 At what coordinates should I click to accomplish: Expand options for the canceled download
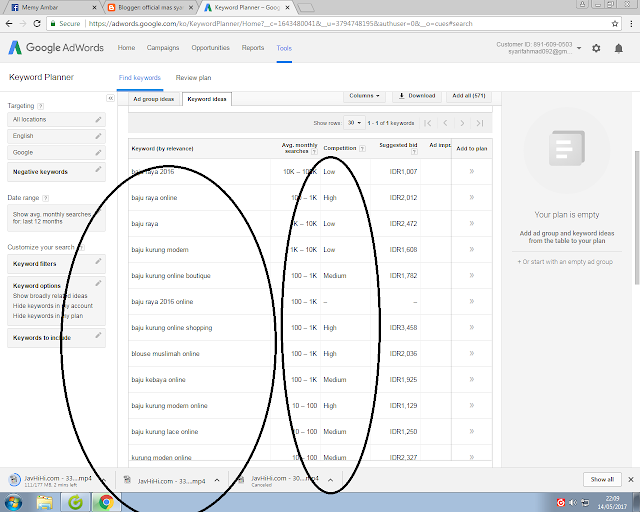click(330, 480)
